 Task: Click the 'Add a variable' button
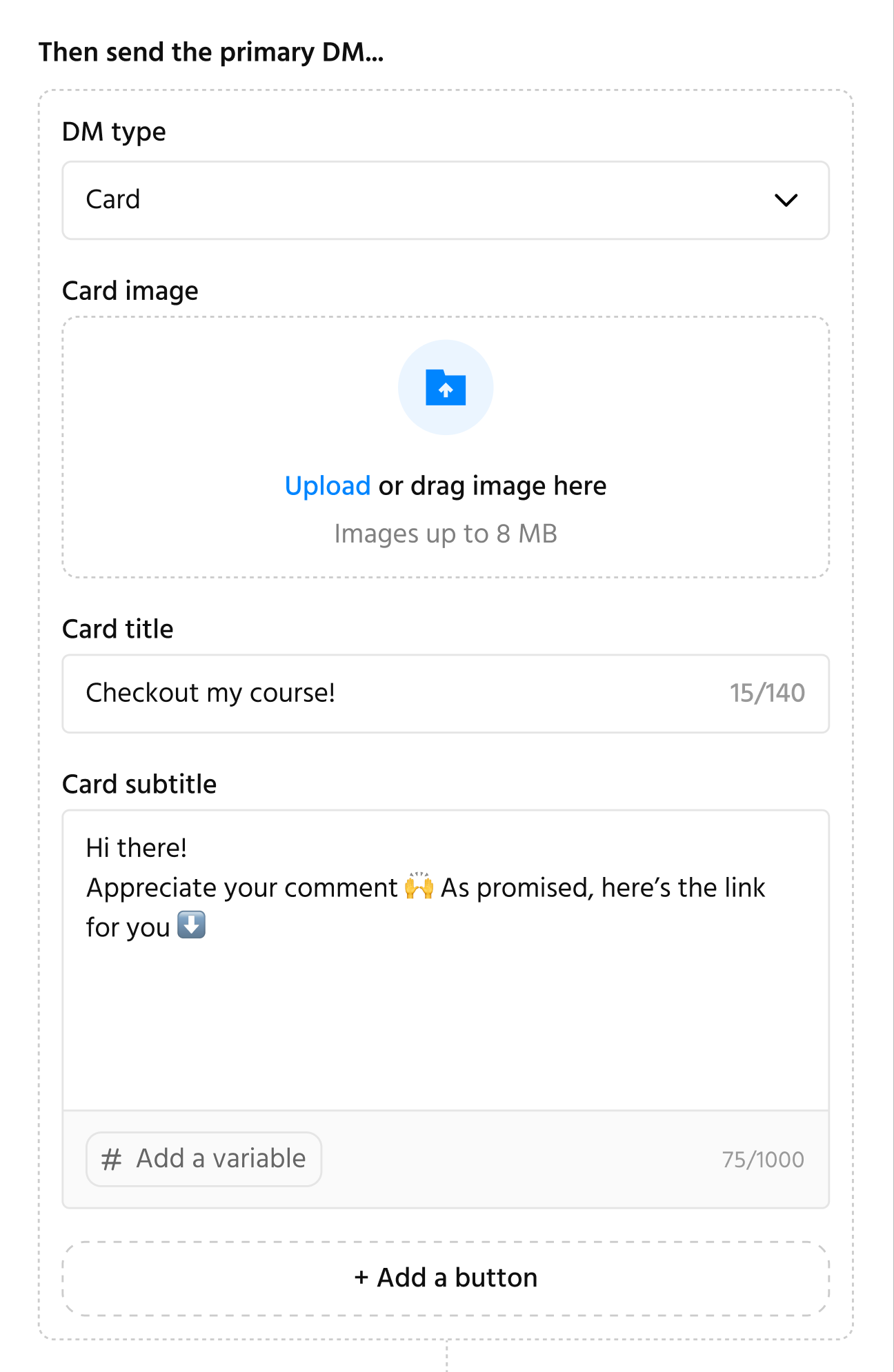point(203,1159)
